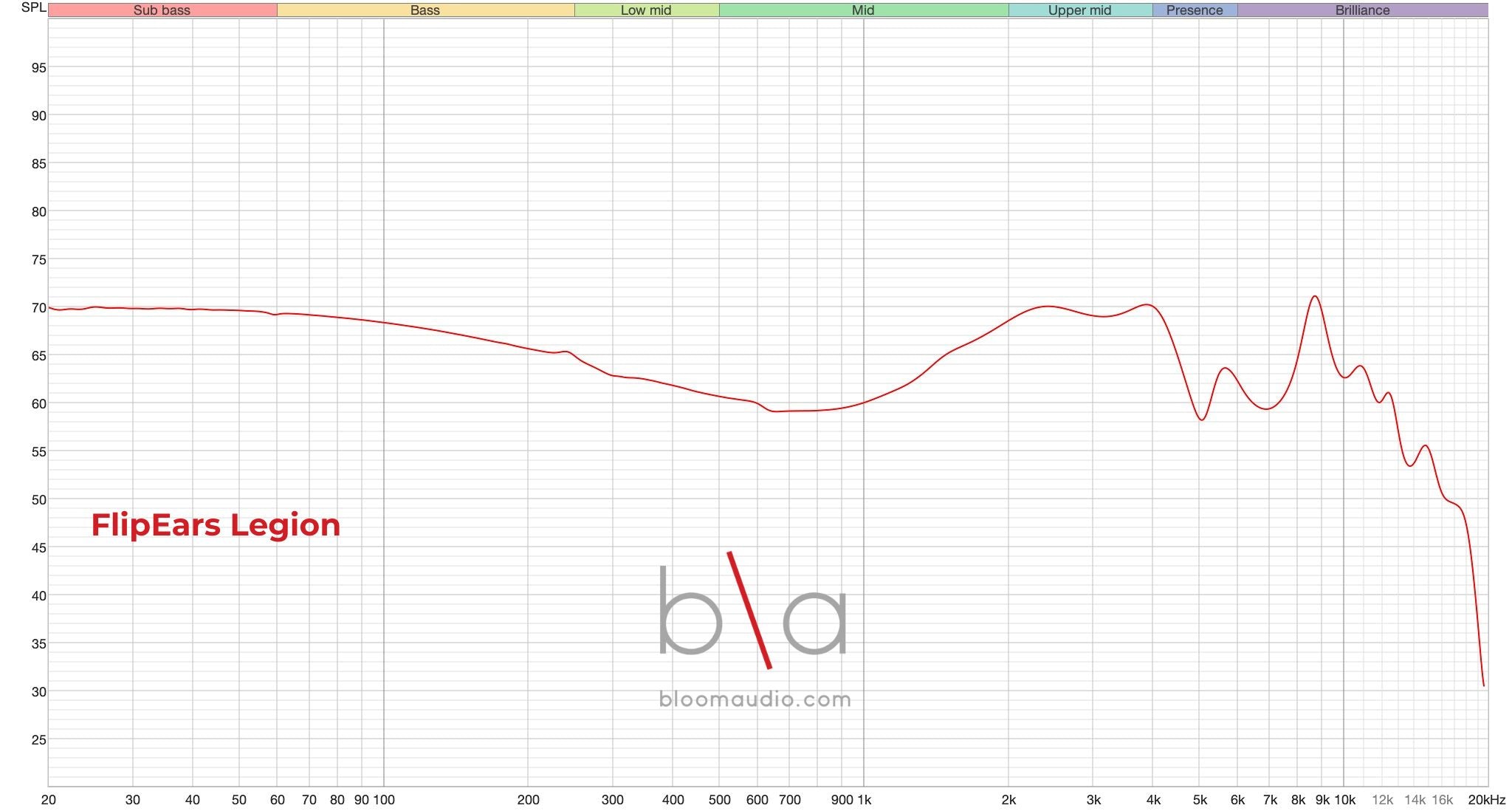The image size is (1512, 811).
Task: Click the 14k frequency axis label
Action: click(x=1415, y=800)
